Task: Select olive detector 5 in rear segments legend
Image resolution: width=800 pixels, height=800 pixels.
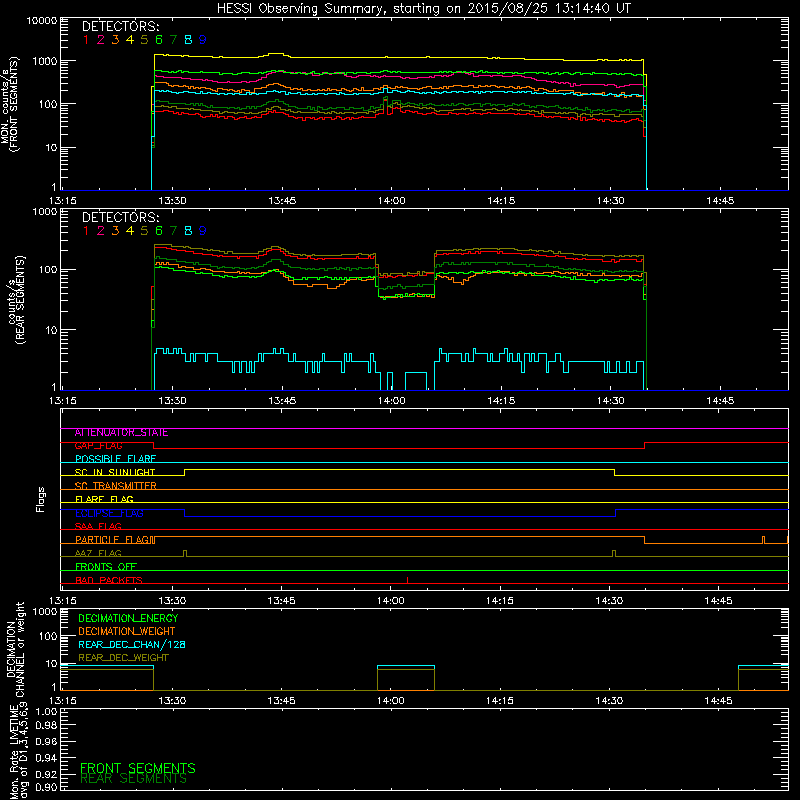Action: 144,231
